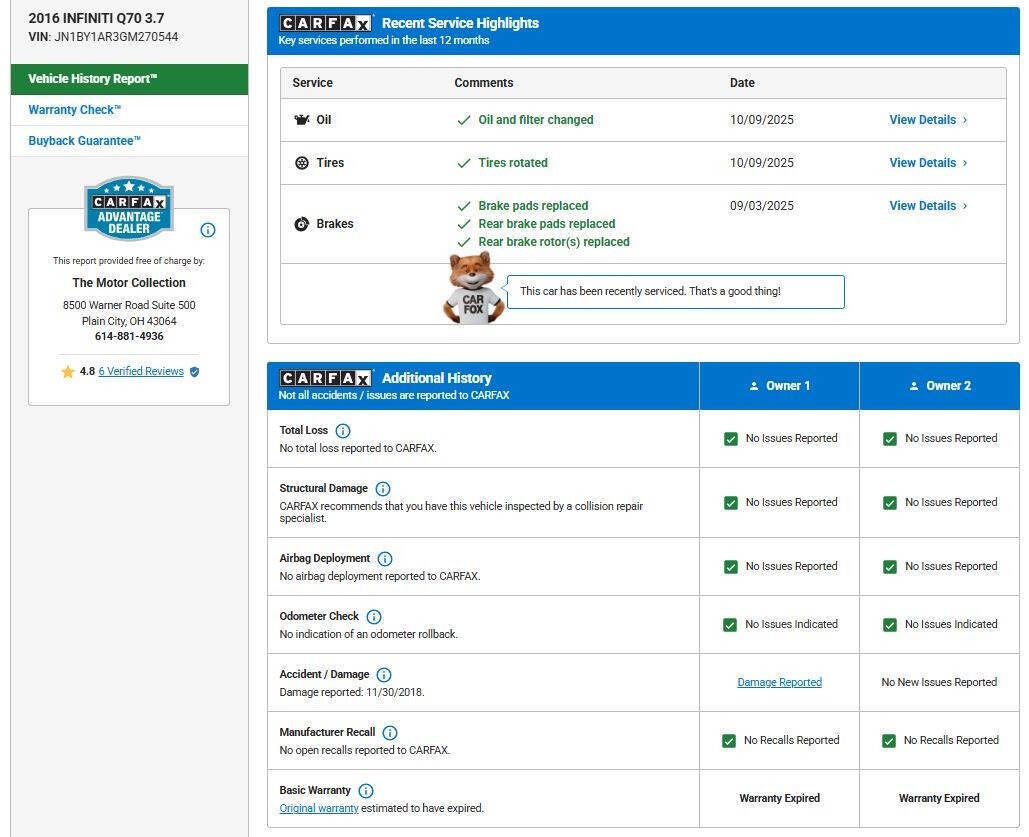Viewport: 1029px width, 837px height.
Task: Open the 6 Verified Reviews link
Action: coord(141,371)
